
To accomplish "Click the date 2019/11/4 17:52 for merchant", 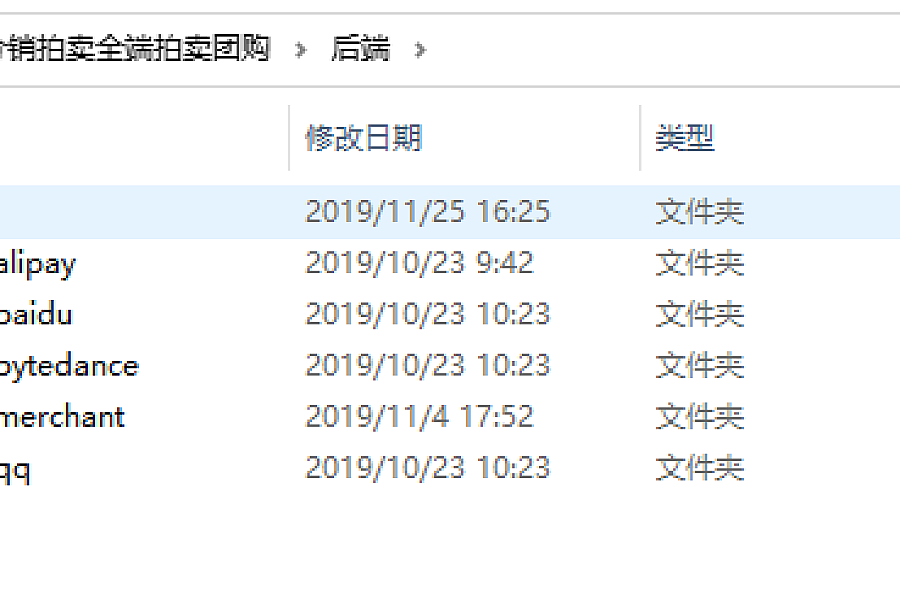I will coord(419,416).
